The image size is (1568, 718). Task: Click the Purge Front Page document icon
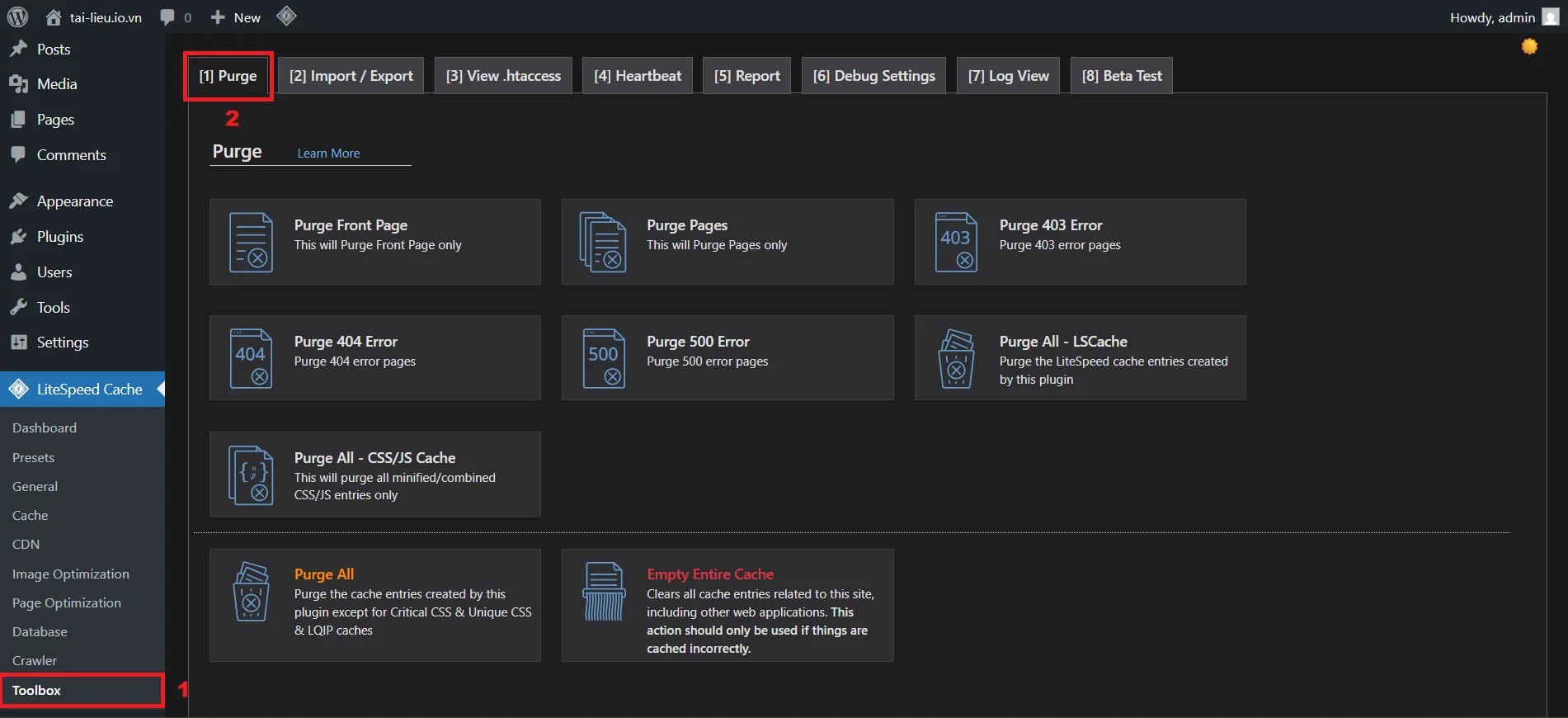tap(251, 243)
